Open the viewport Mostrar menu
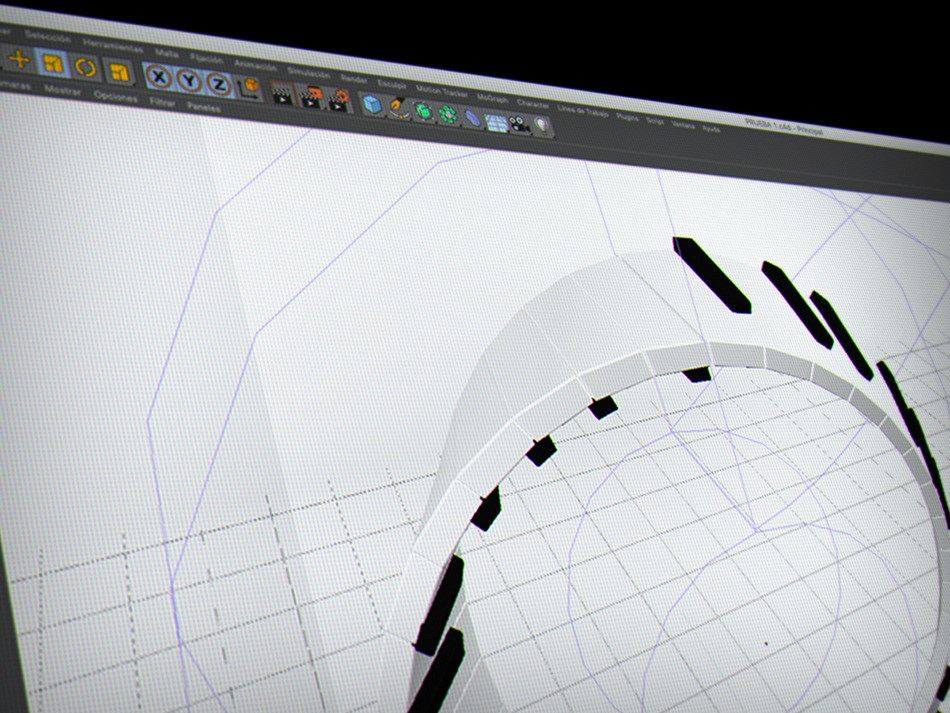950x713 pixels. (62, 90)
